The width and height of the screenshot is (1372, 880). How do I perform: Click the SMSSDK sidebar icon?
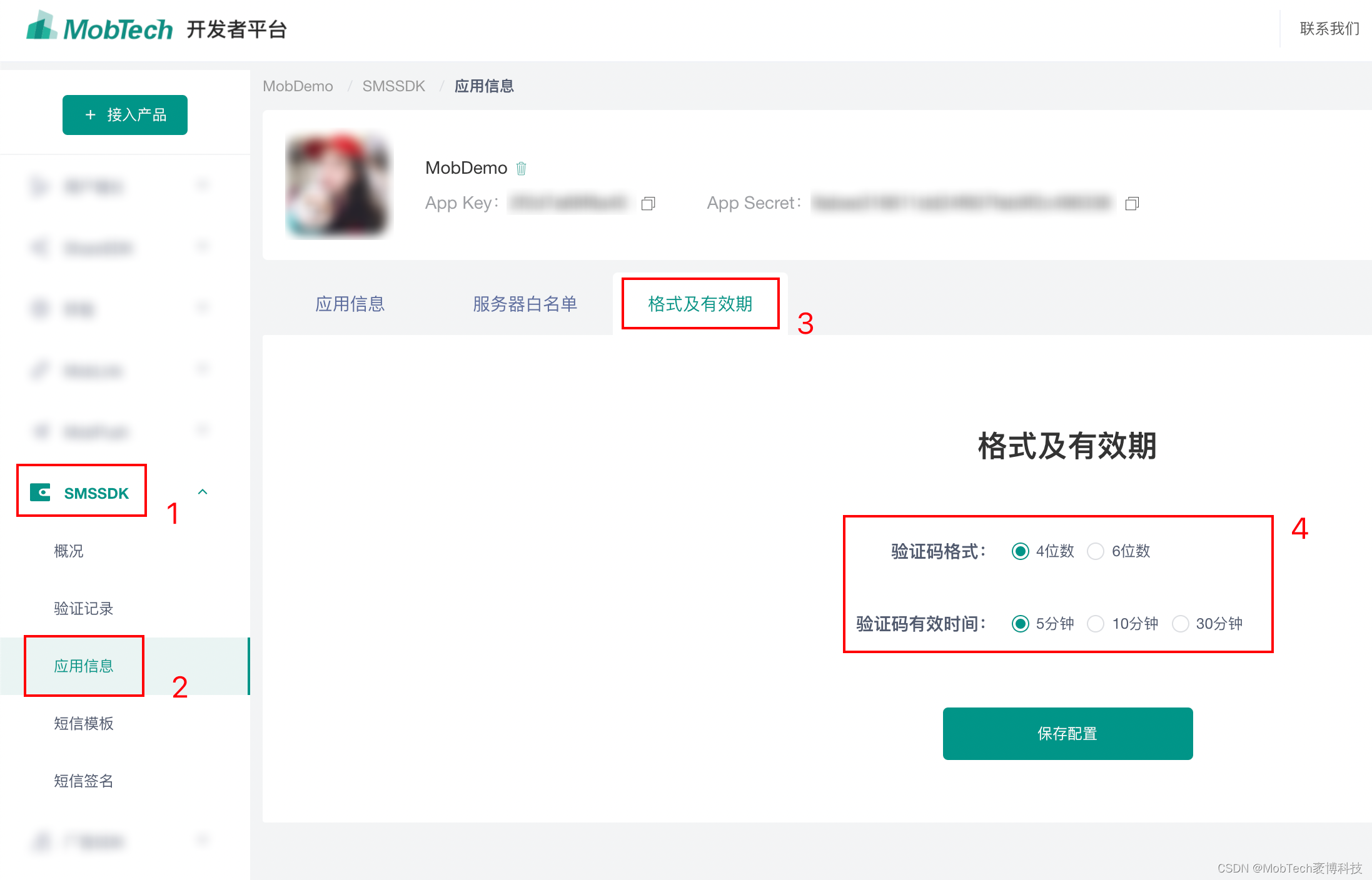pyautogui.click(x=40, y=492)
